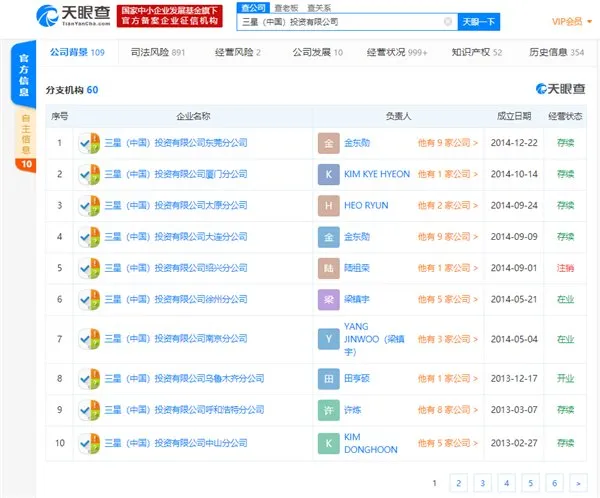Click certification badge icon for 中山分公司

(x=89, y=443)
